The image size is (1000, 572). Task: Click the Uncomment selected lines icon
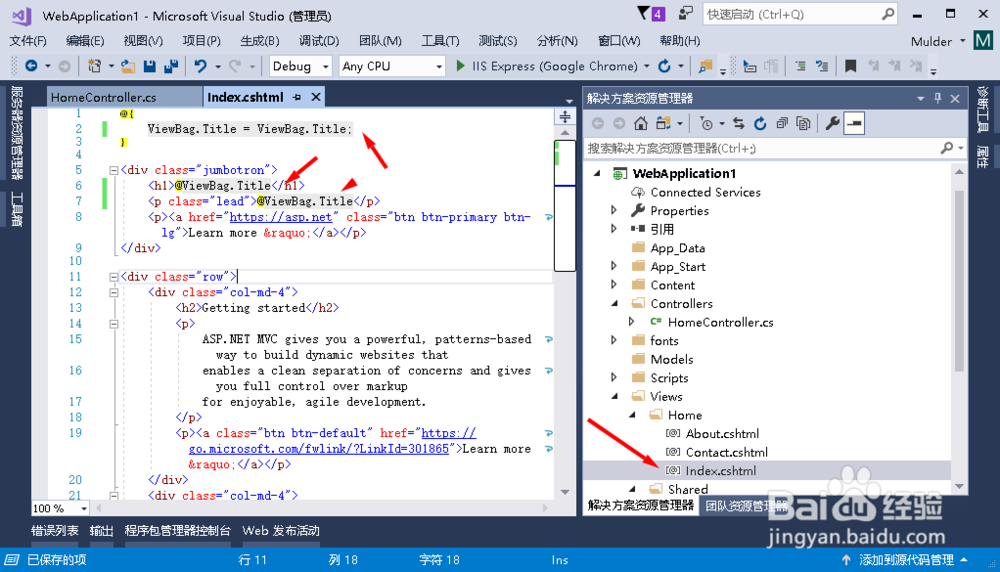point(822,66)
